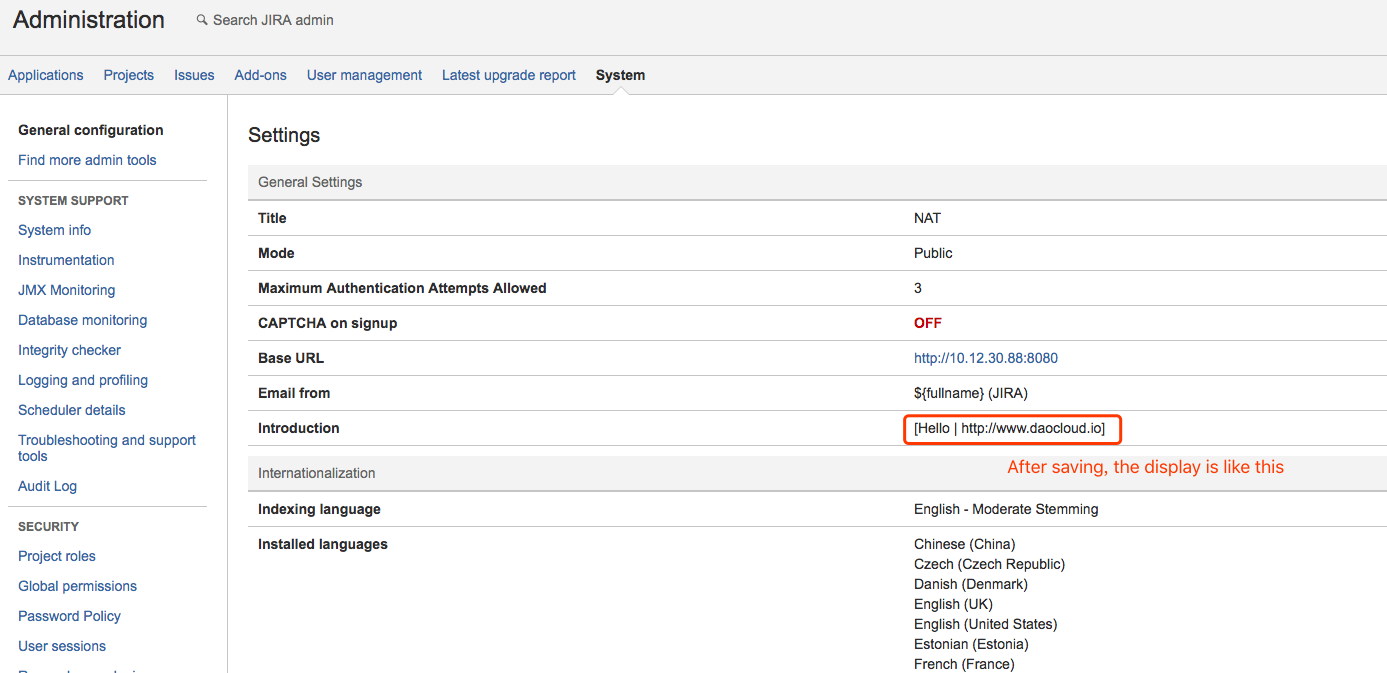Open the User management tab

tap(364, 75)
